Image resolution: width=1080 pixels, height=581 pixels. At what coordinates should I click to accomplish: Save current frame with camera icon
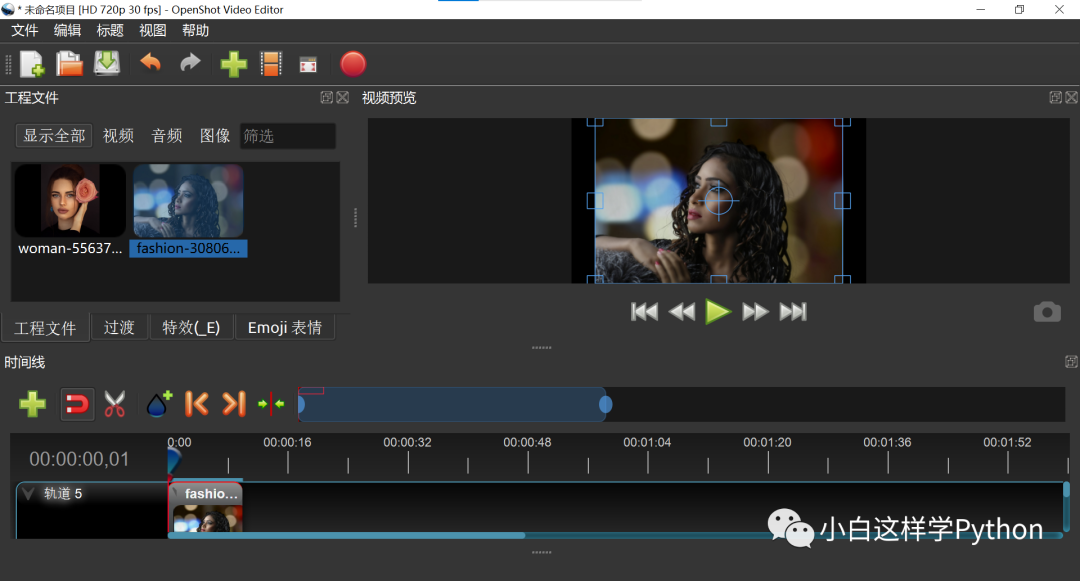(x=1047, y=312)
